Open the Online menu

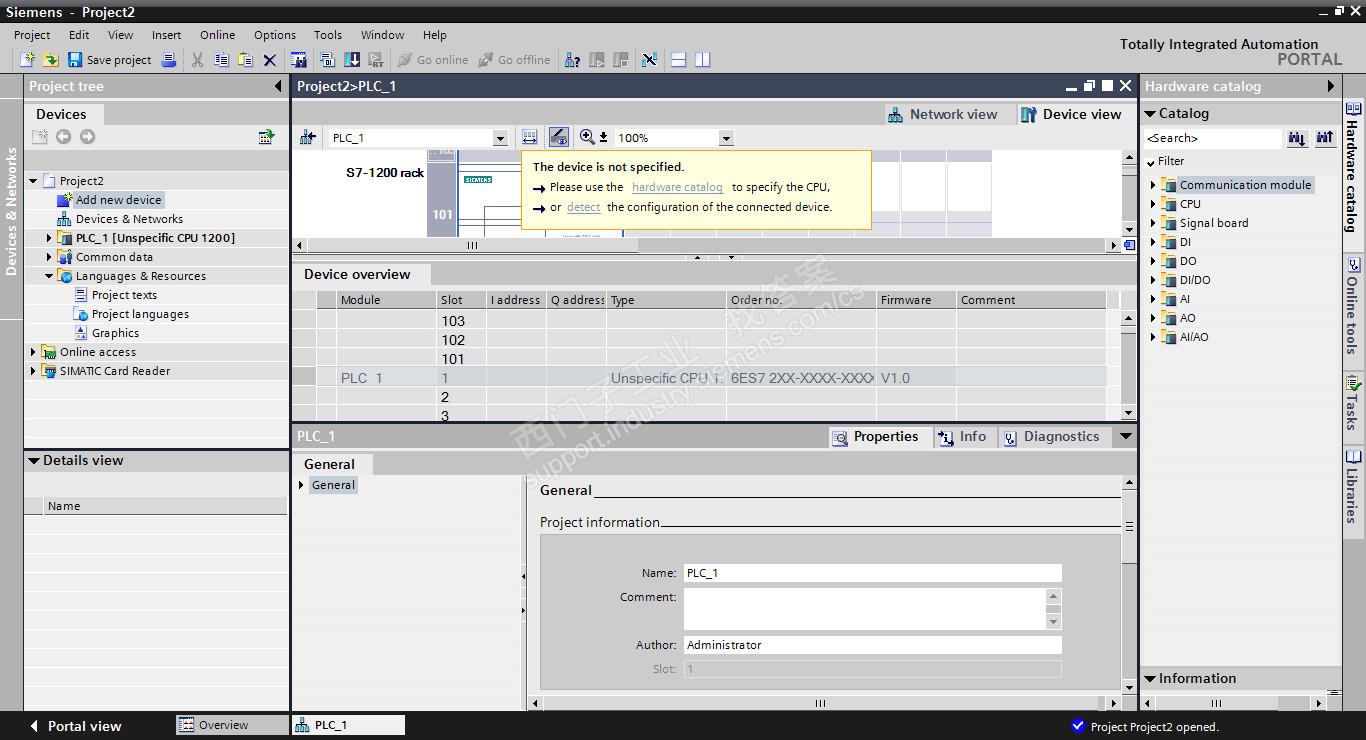(x=217, y=35)
